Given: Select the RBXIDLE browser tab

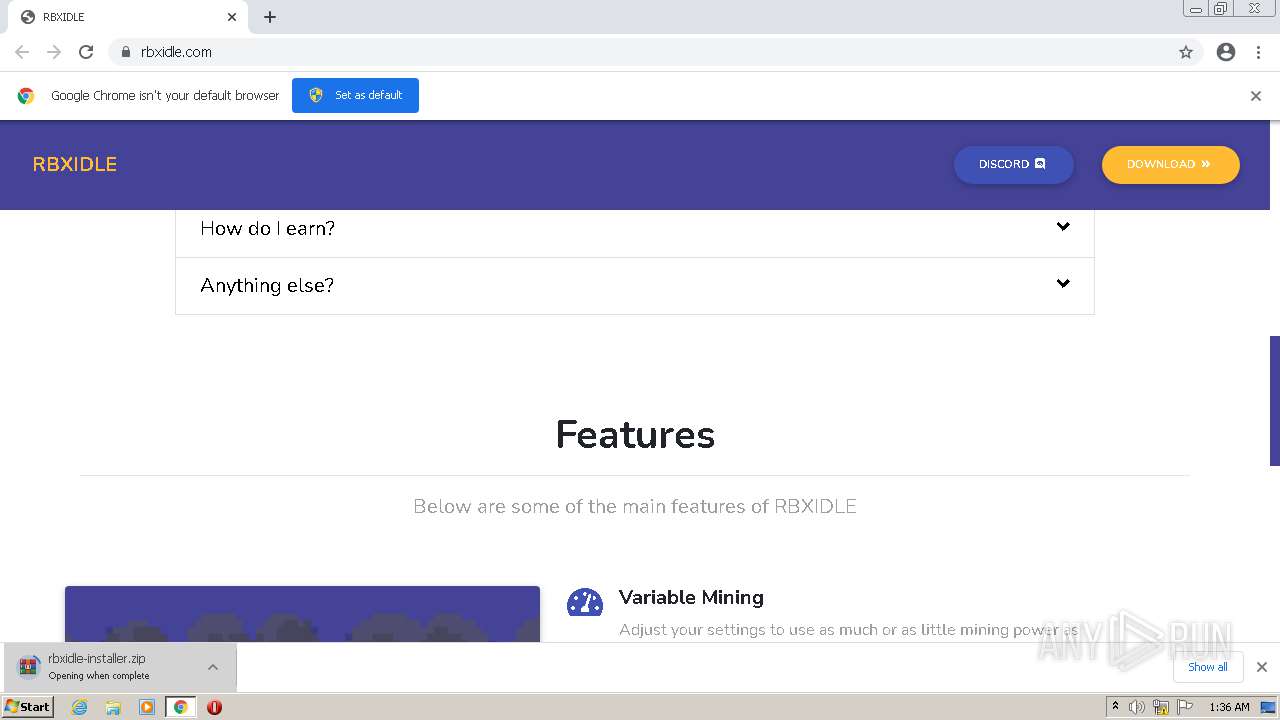Looking at the screenshot, I should click(126, 17).
